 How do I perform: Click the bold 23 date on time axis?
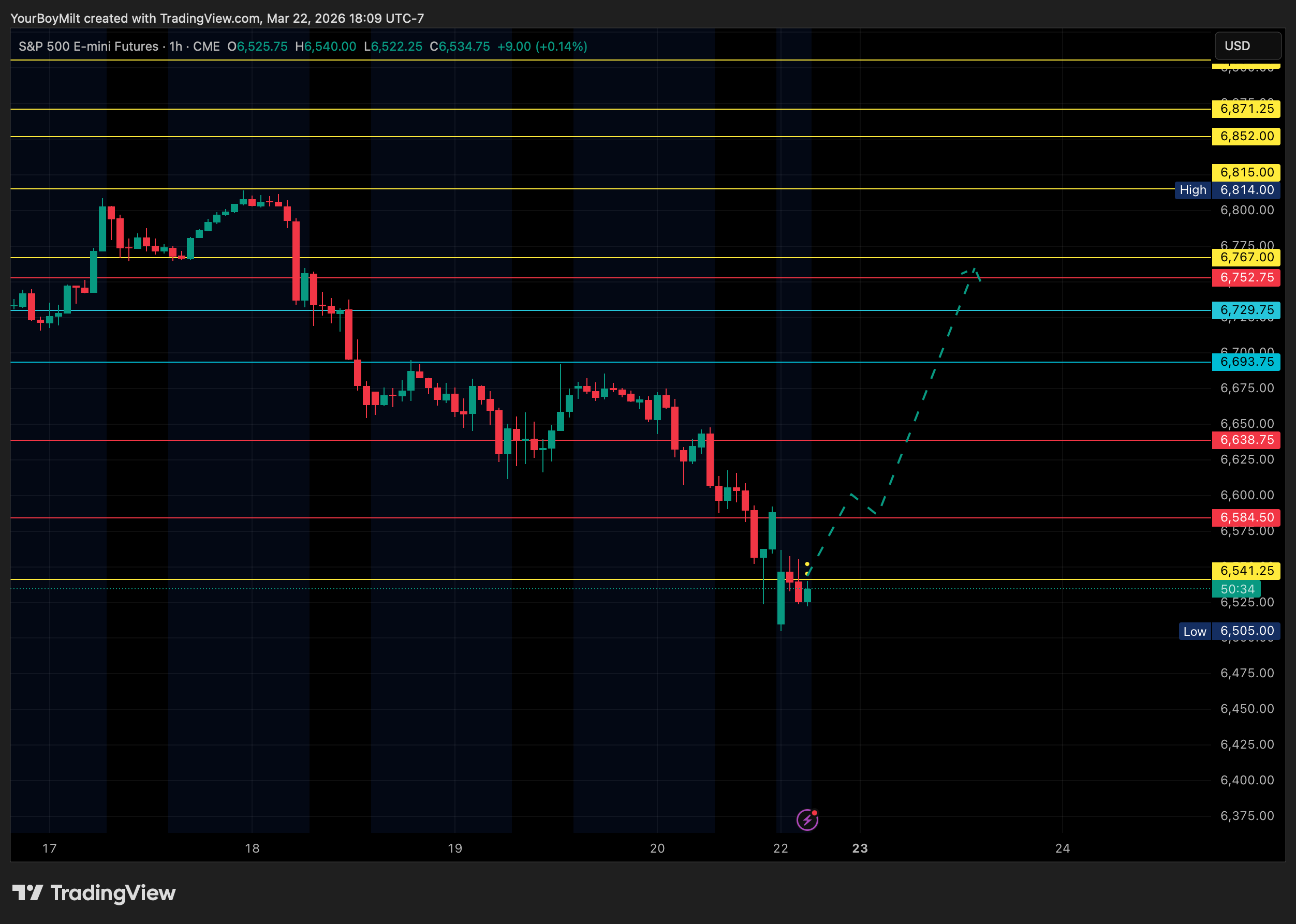(x=860, y=848)
